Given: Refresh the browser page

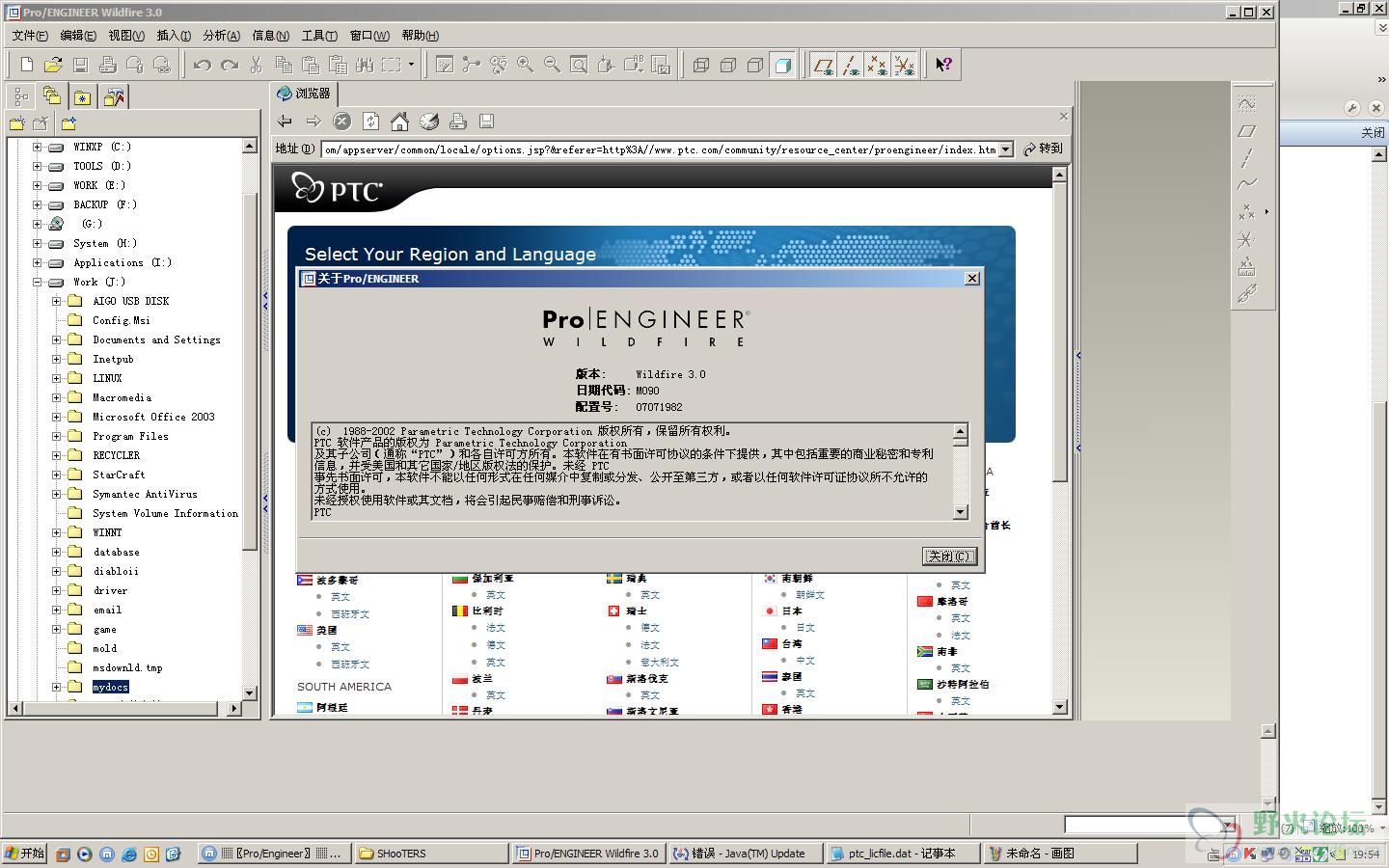Looking at the screenshot, I should pyautogui.click(x=371, y=121).
